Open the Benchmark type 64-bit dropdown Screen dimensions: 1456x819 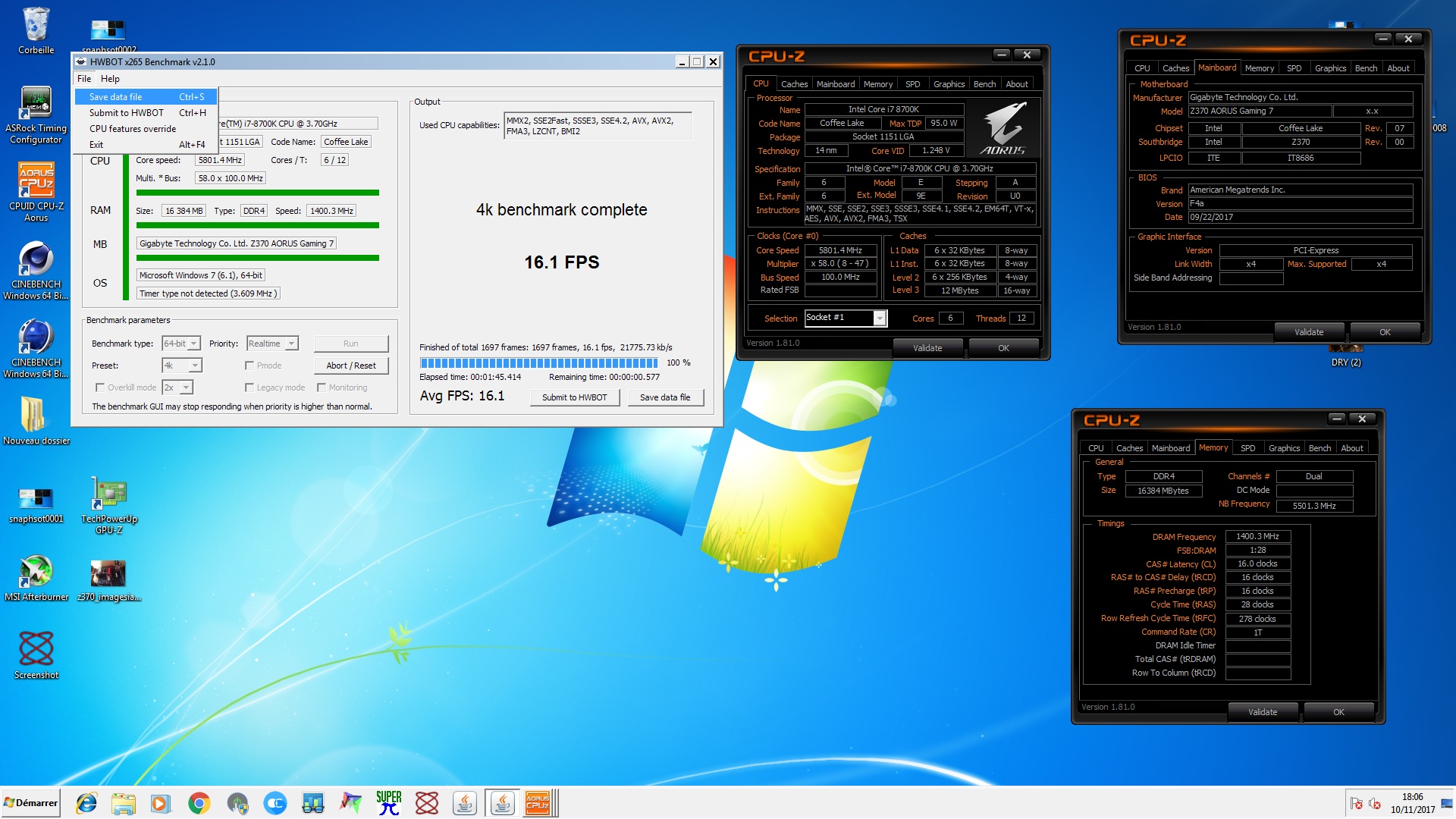point(181,344)
